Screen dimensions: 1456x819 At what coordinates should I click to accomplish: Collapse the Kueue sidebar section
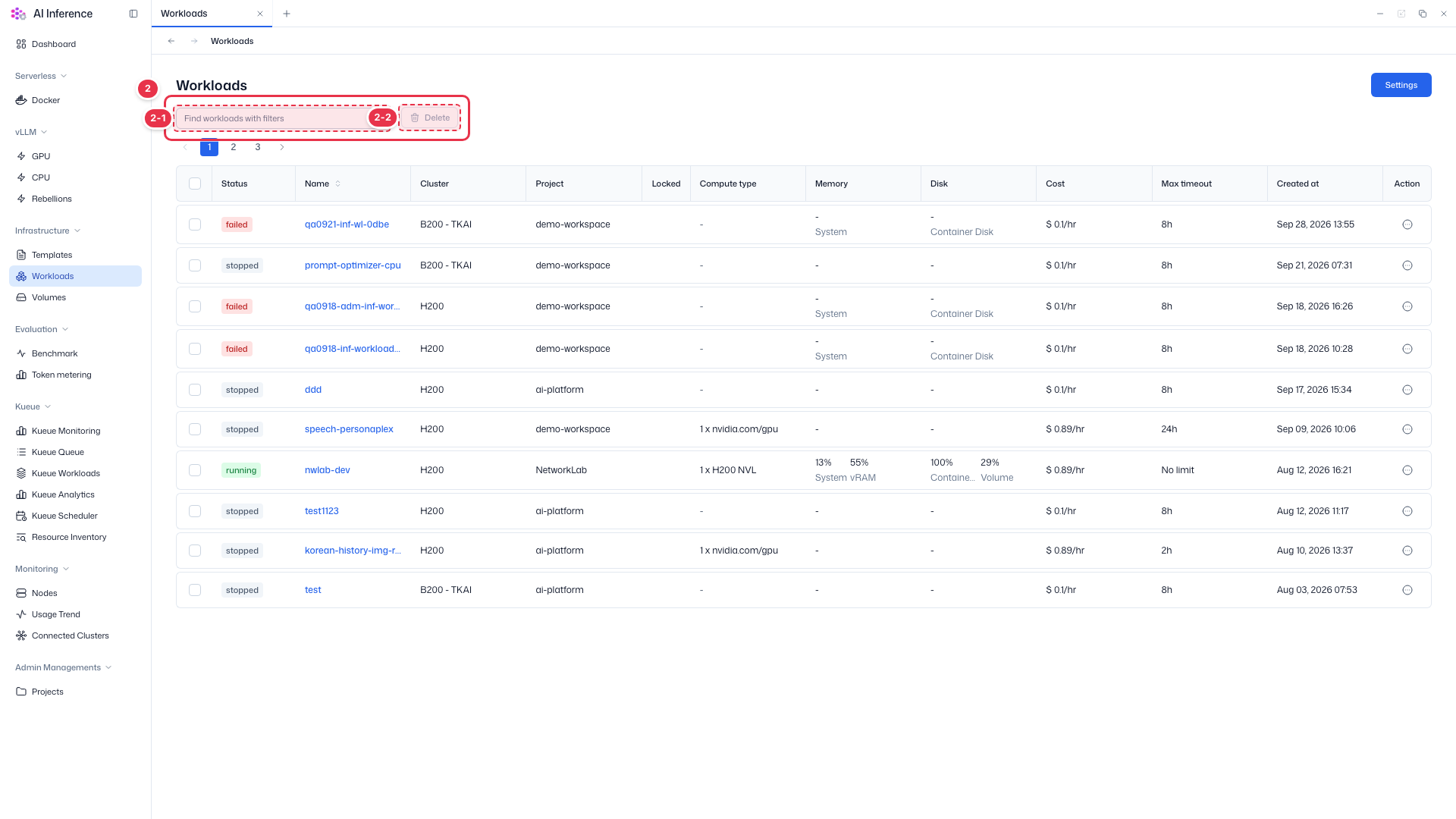click(33, 406)
